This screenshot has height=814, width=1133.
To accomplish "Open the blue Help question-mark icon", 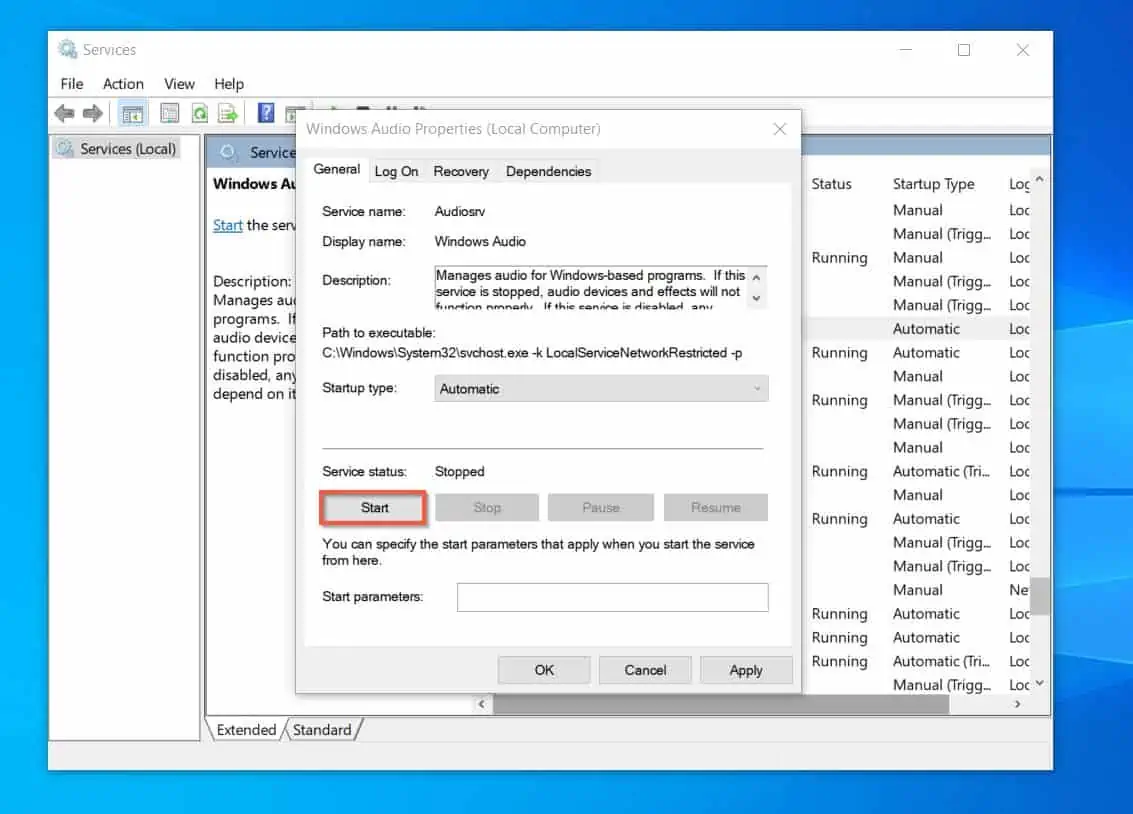I will tap(265, 113).
